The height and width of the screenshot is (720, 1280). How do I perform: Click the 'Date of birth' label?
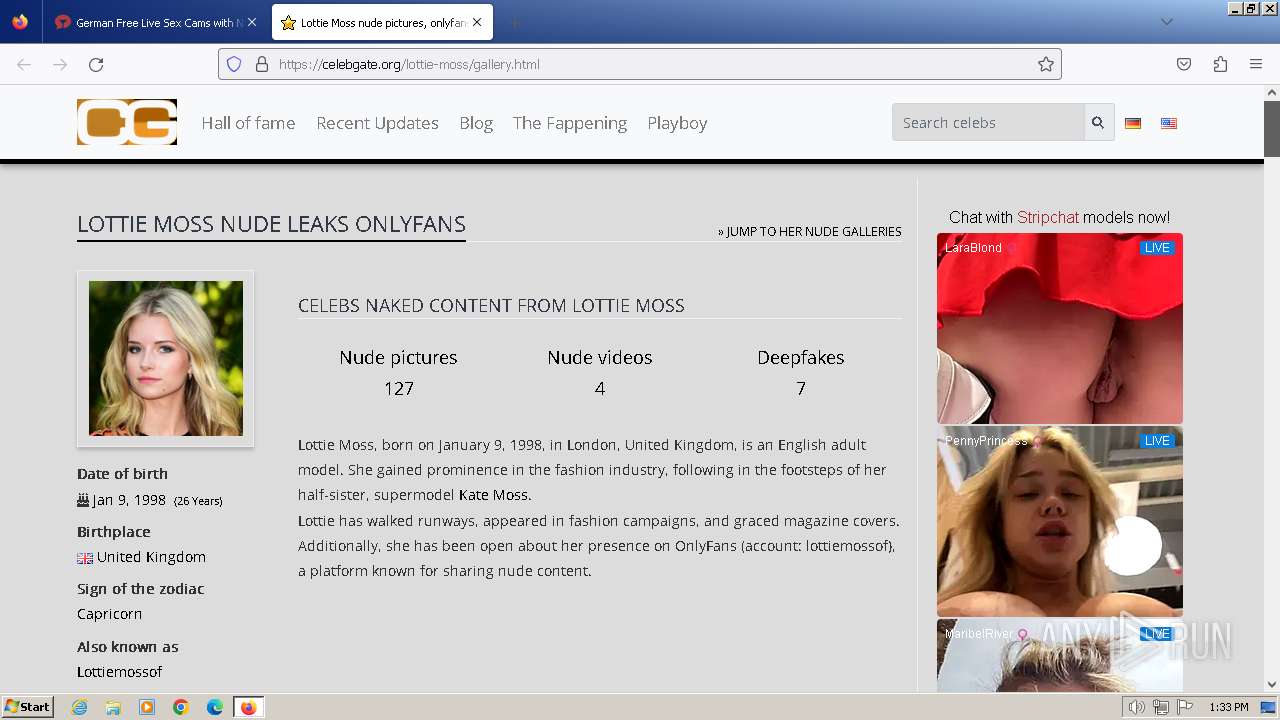[x=122, y=474]
